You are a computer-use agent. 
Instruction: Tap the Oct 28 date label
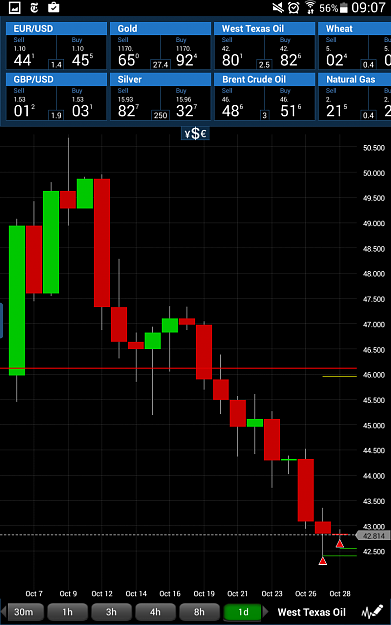click(x=340, y=594)
